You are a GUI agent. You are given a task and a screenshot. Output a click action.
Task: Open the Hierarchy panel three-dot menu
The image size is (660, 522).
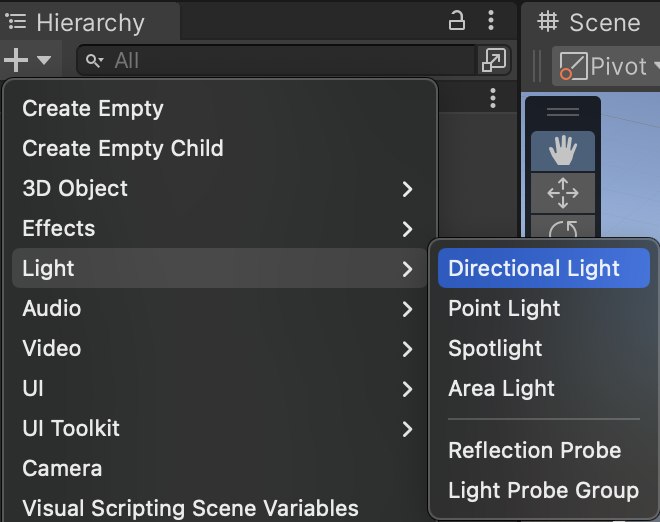pyautogui.click(x=490, y=21)
